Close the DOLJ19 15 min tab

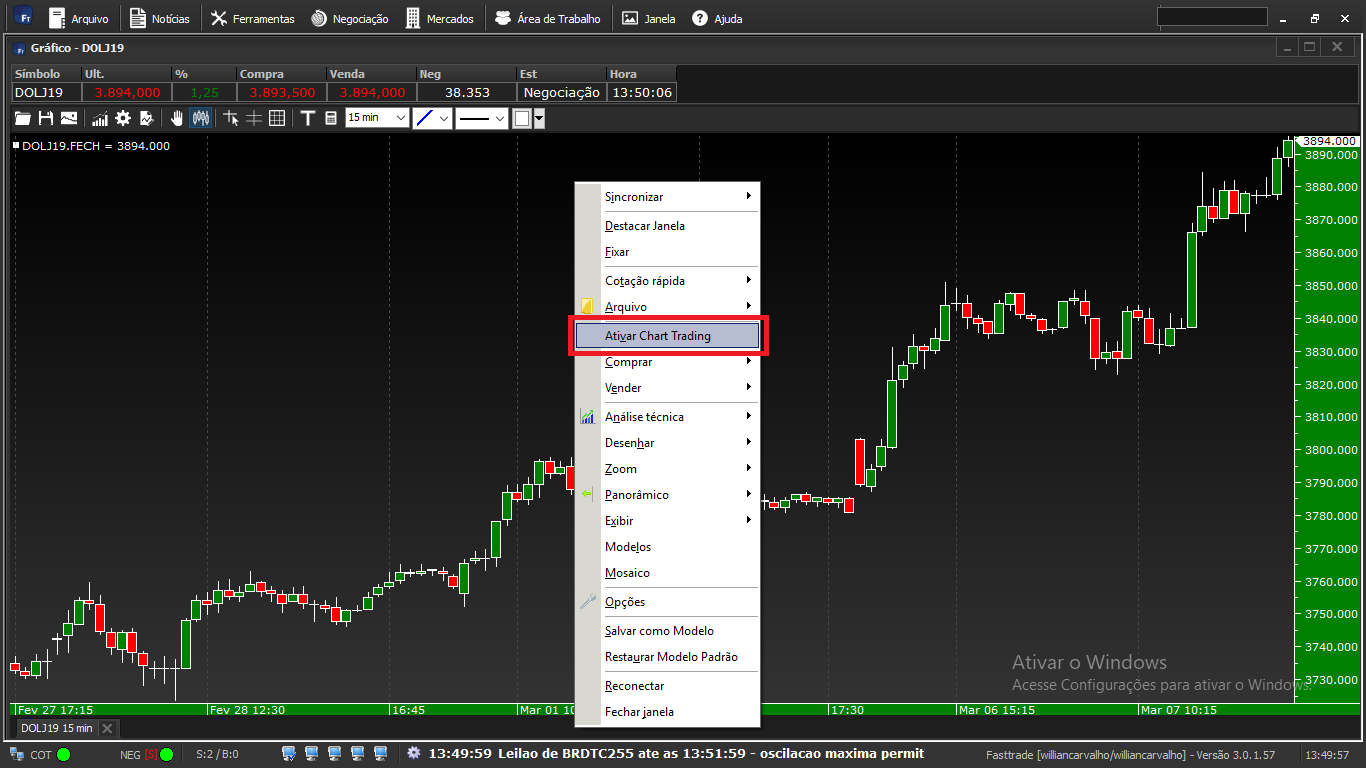pos(108,728)
